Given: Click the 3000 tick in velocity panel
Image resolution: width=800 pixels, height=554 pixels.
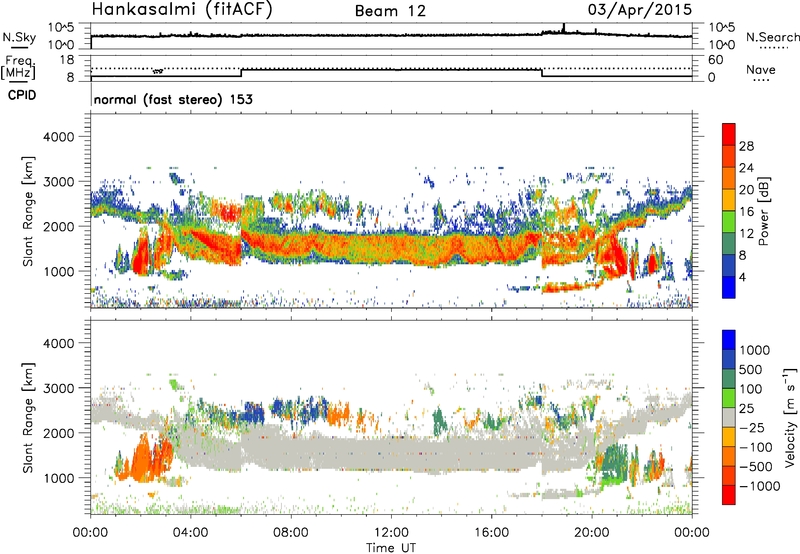Looking at the screenshot, I should (x=58, y=388).
